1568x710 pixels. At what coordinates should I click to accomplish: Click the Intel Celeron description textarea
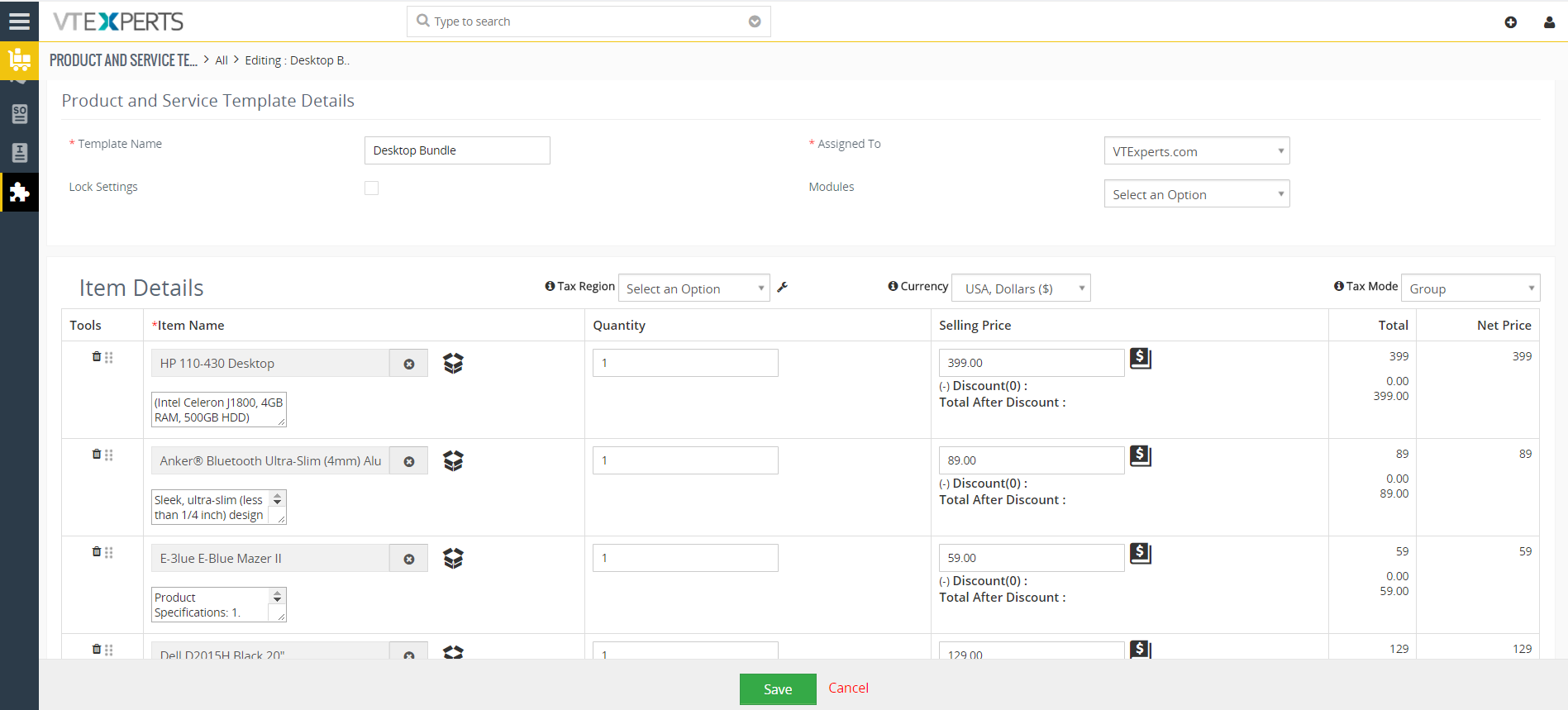[x=219, y=409]
